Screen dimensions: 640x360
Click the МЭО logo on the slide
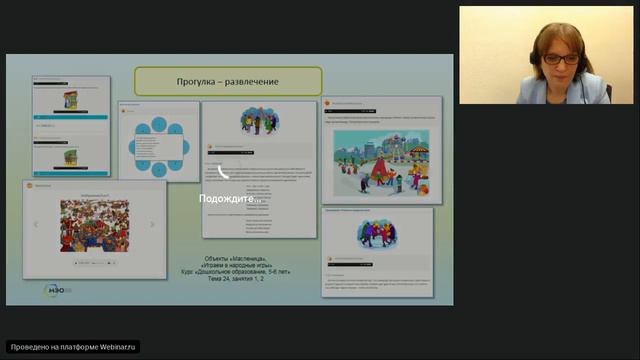click(57, 290)
